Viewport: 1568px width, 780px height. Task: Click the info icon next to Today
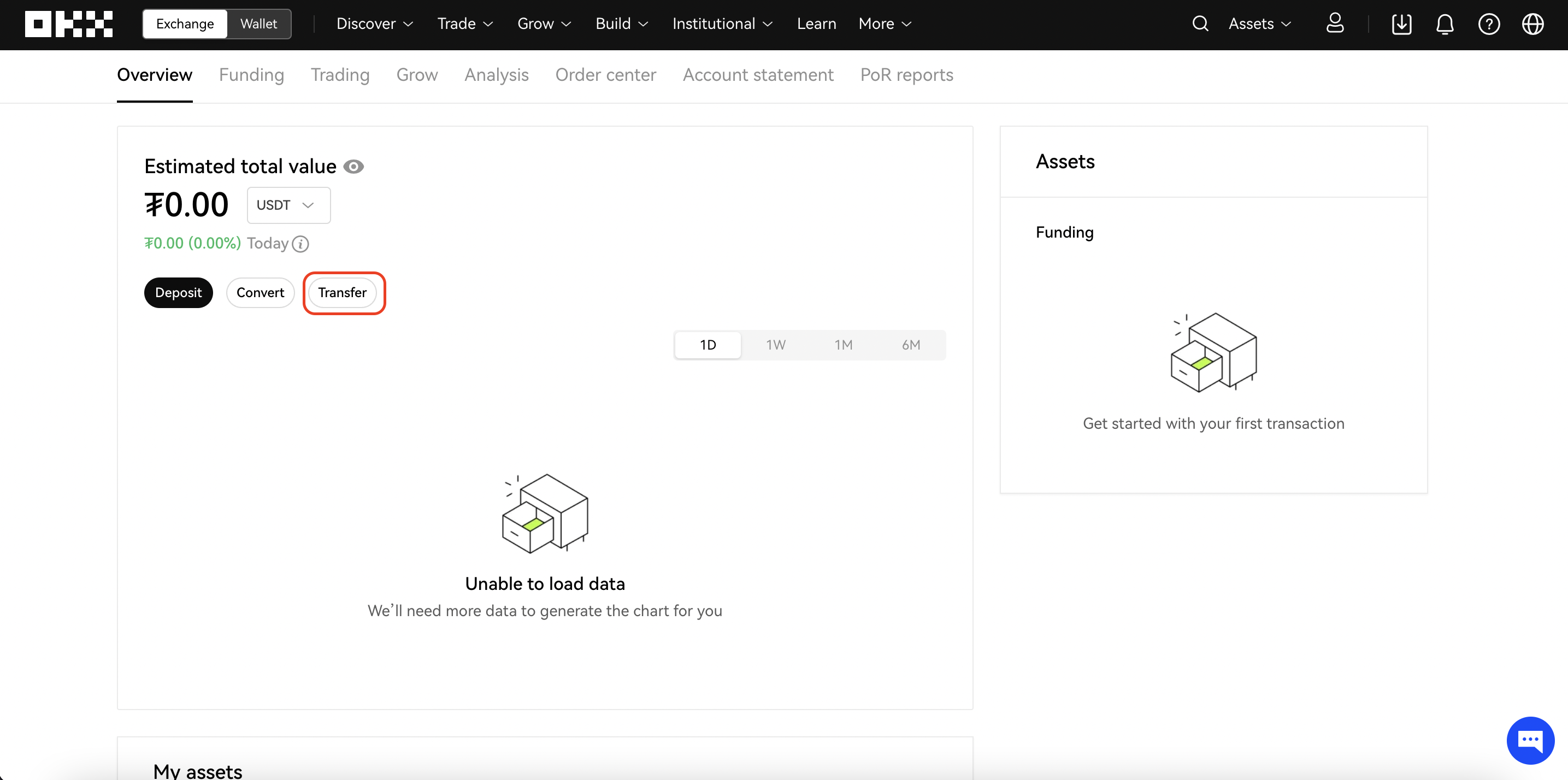tap(300, 244)
